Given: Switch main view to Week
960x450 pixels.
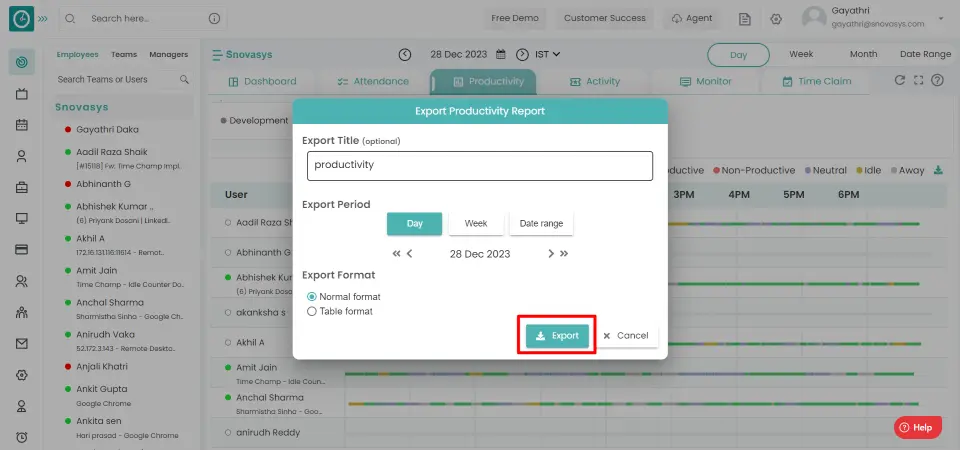Looking at the screenshot, I should pyautogui.click(x=801, y=54).
